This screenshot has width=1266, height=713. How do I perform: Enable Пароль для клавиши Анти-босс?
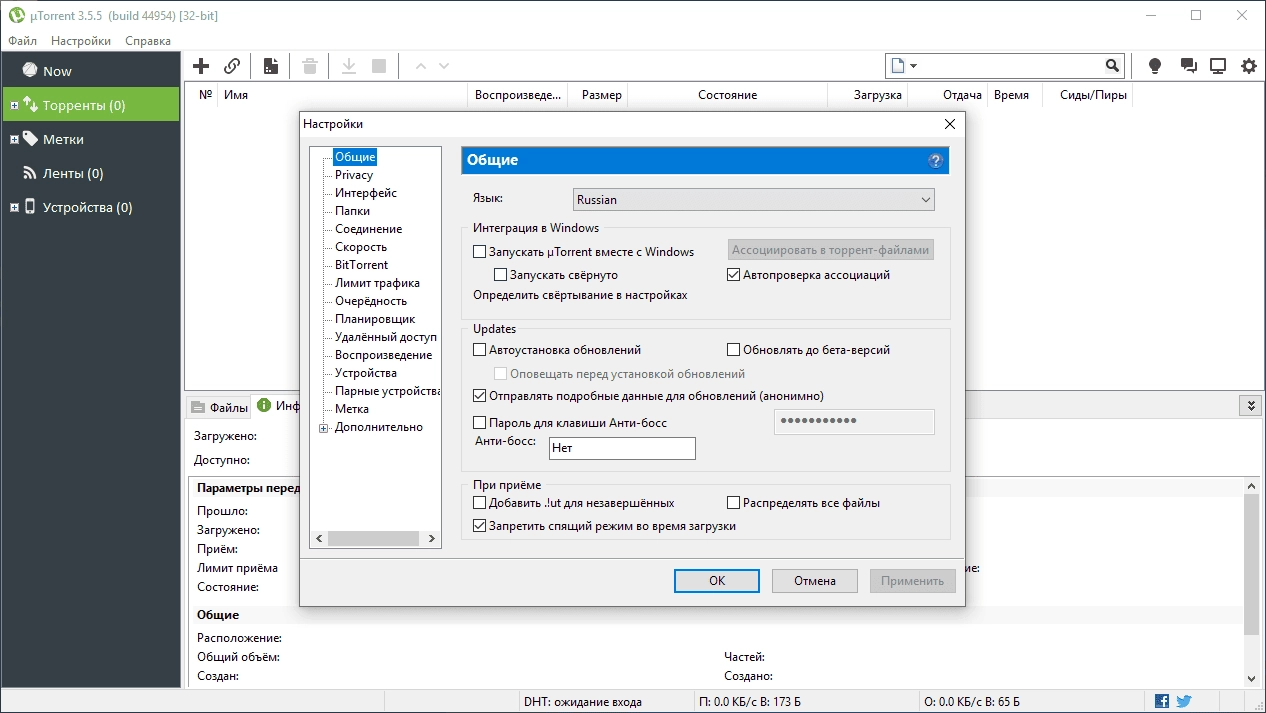tap(479, 423)
